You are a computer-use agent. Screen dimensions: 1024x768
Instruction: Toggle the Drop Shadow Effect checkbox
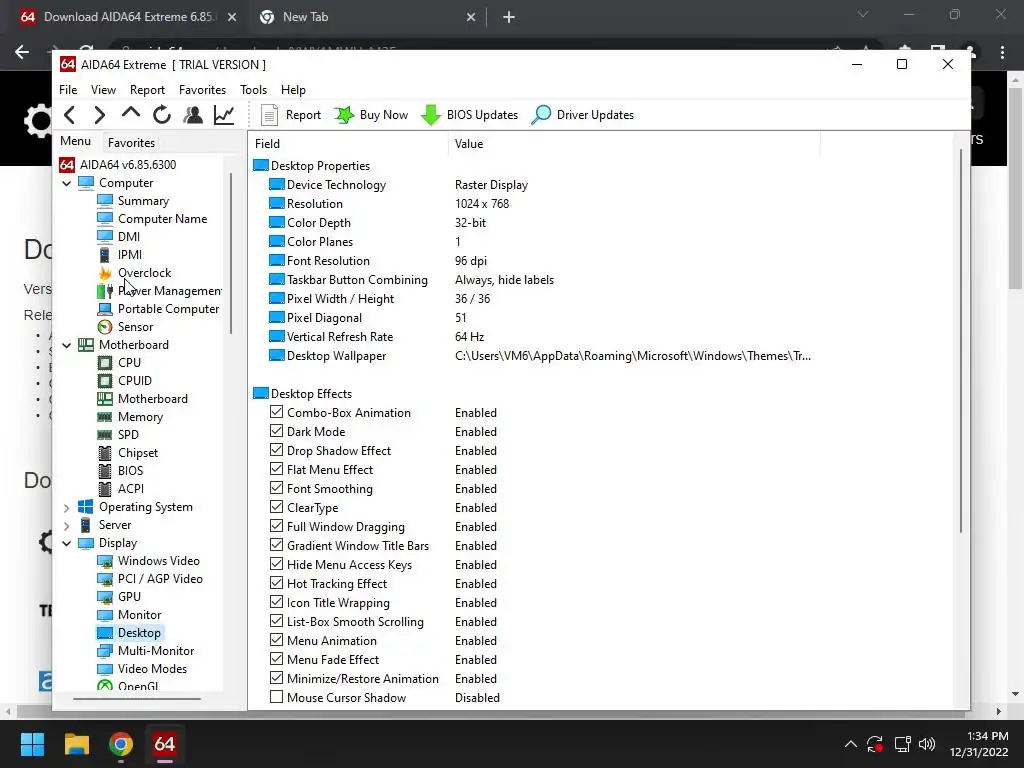(x=276, y=450)
